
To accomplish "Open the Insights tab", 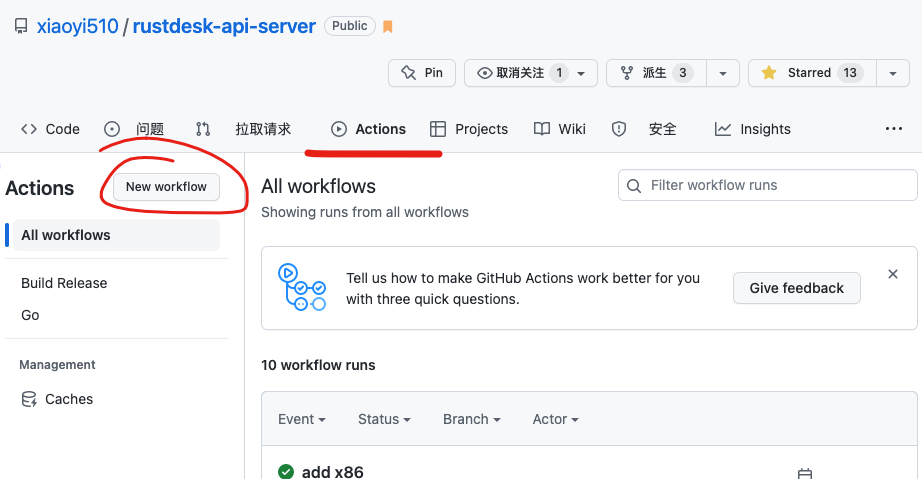I will (x=753, y=129).
